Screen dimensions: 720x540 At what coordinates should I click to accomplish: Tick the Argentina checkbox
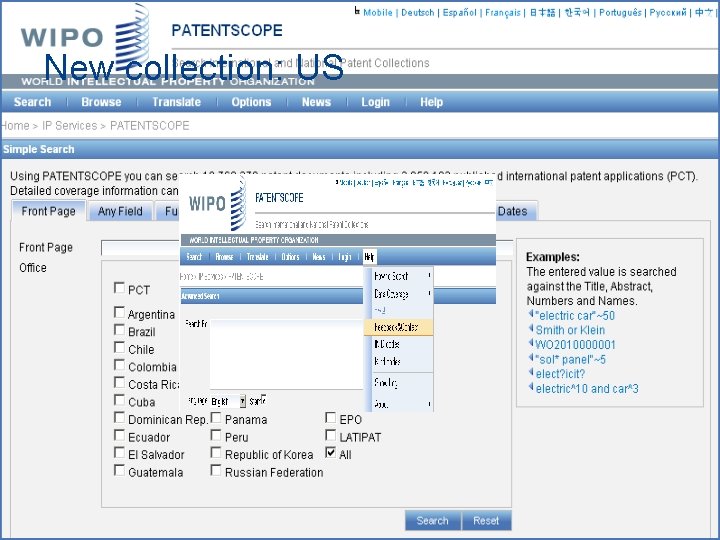tap(119, 313)
